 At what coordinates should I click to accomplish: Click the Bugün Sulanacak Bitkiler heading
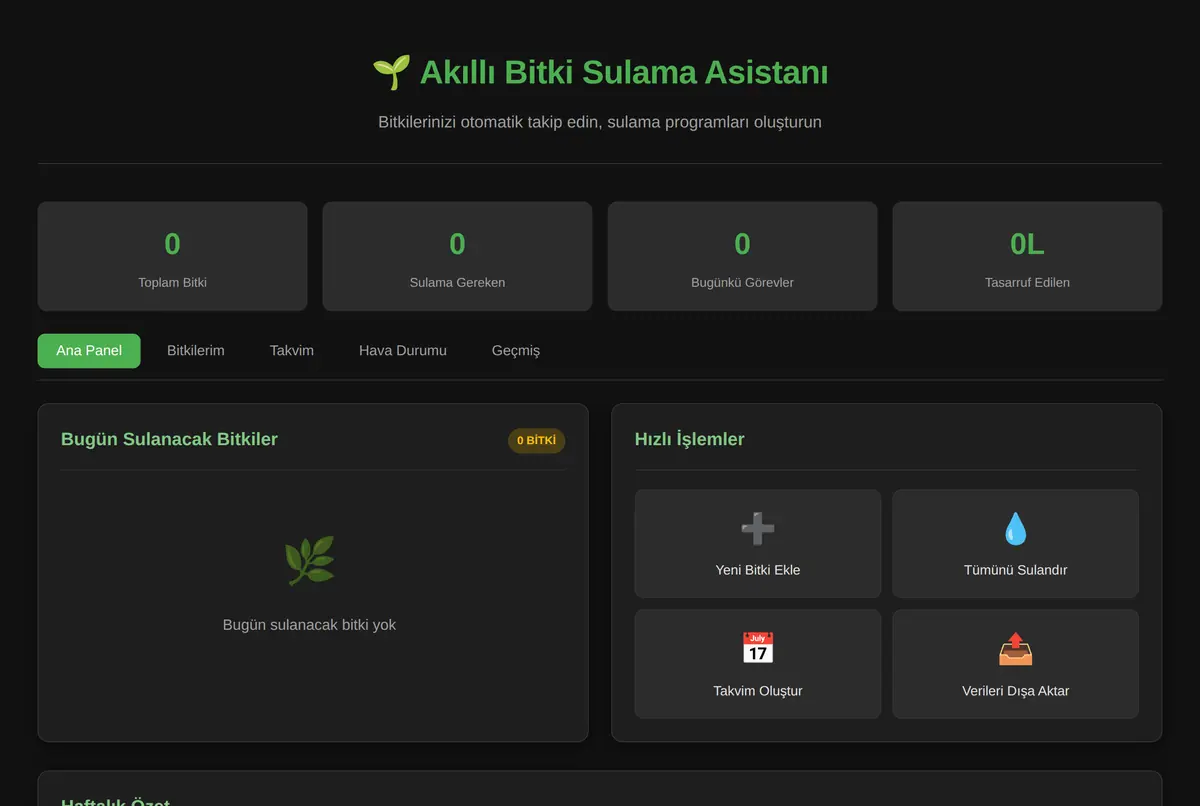point(169,439)
